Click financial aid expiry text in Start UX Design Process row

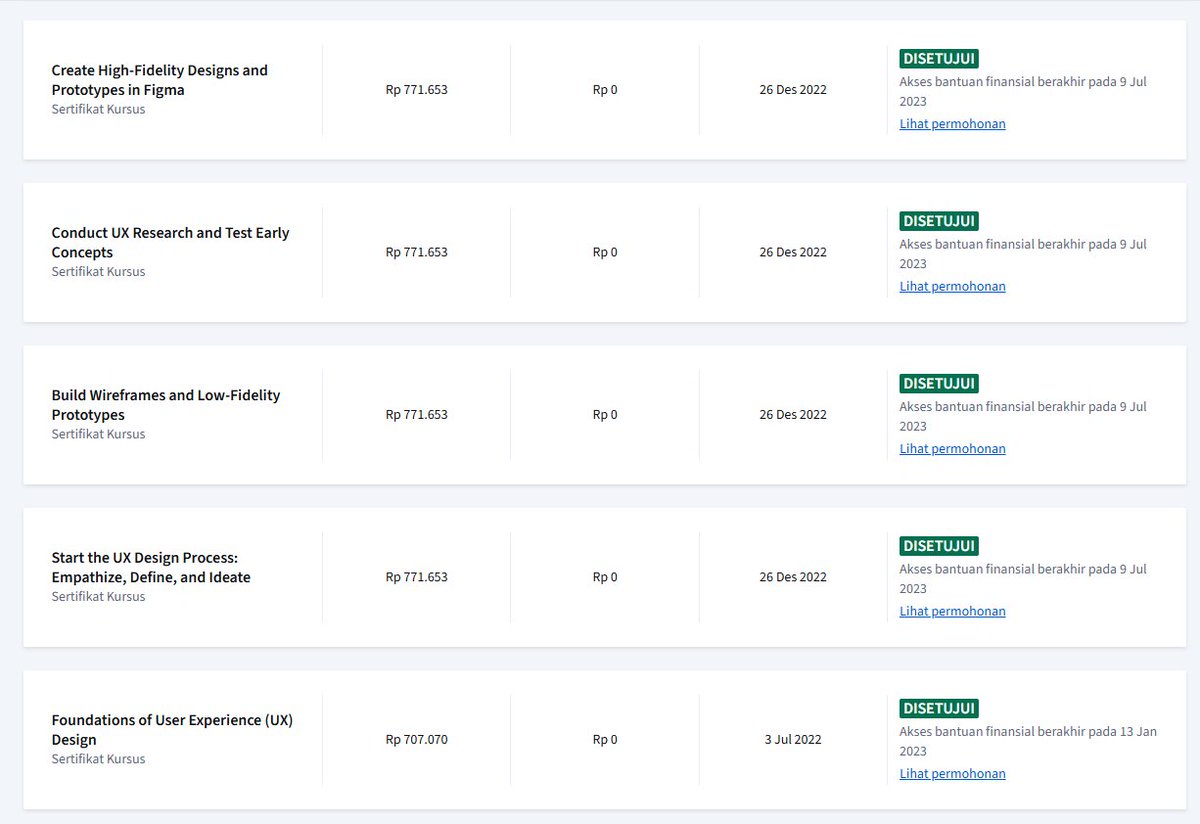click(1023, 579)
